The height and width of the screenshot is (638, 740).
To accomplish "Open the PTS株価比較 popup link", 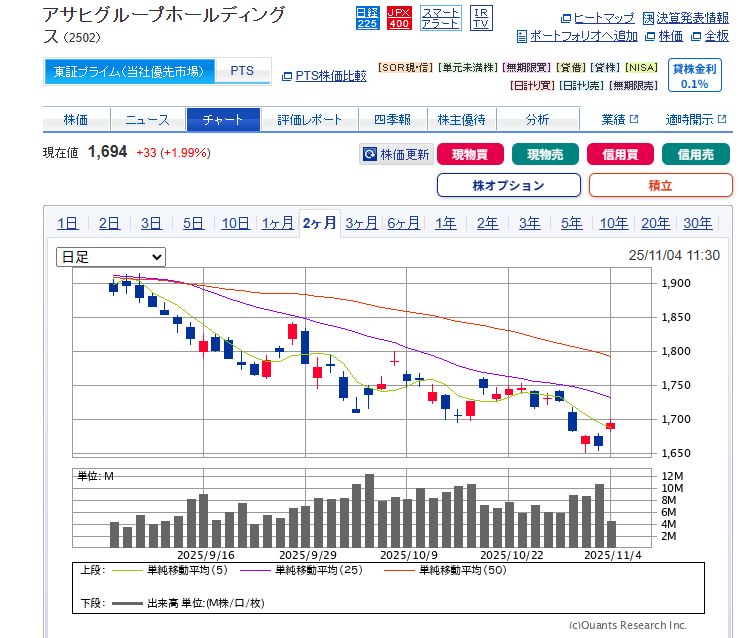I will click(324, 75).
